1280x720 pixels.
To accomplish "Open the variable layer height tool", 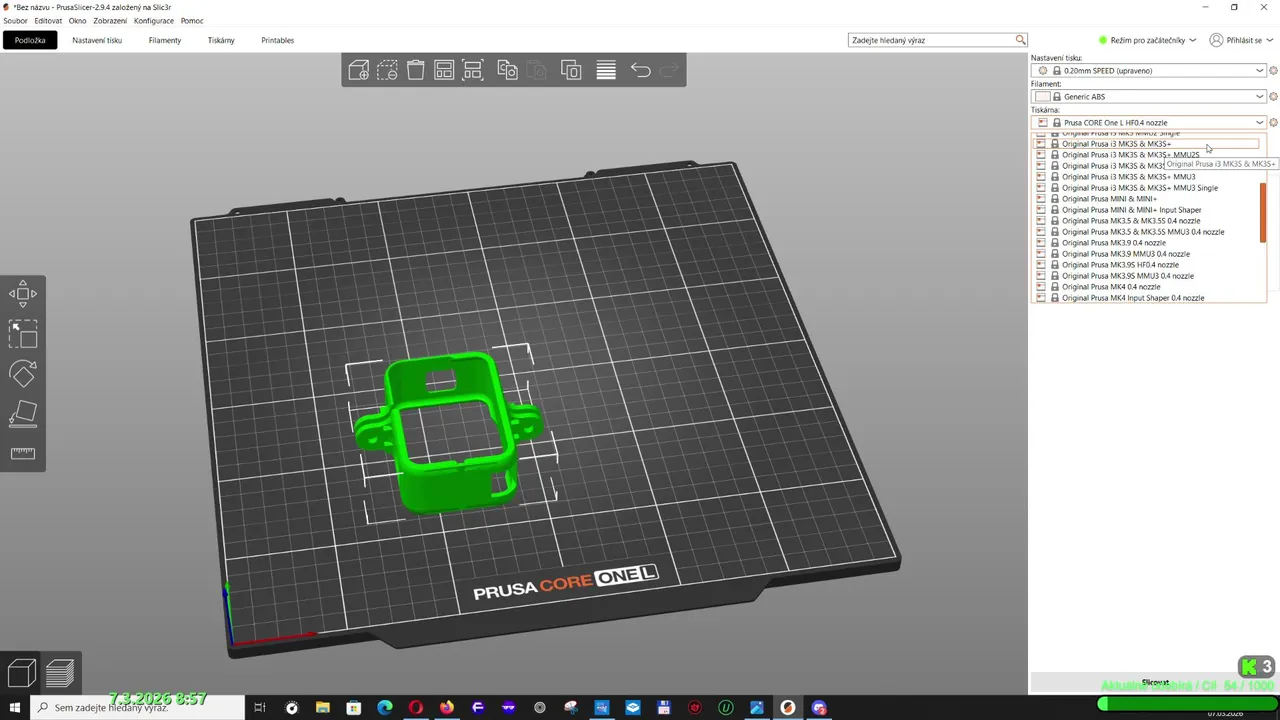I will (606, 70).
